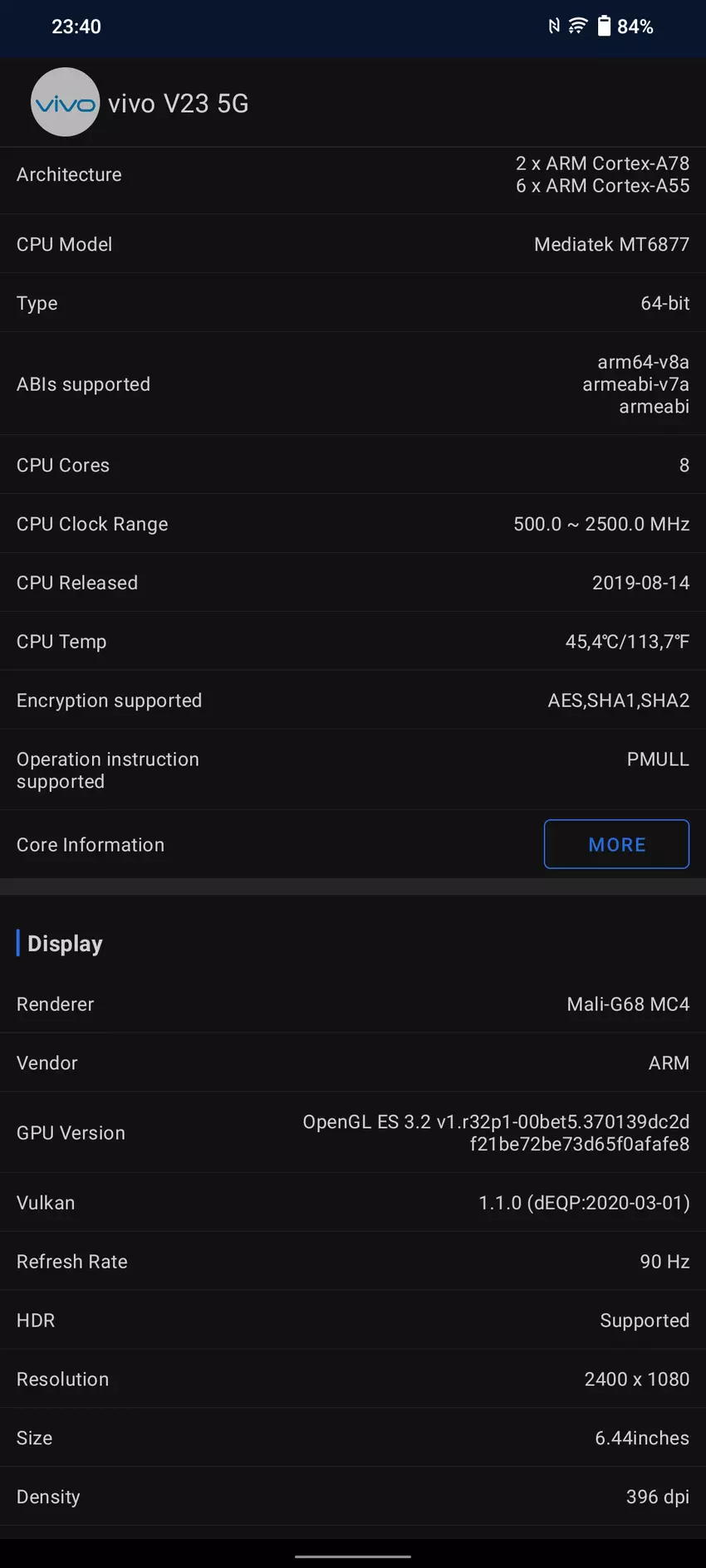Tap the Encryption supported row
The width and height of the screenshot is (706, 1568).
(353, 701)
